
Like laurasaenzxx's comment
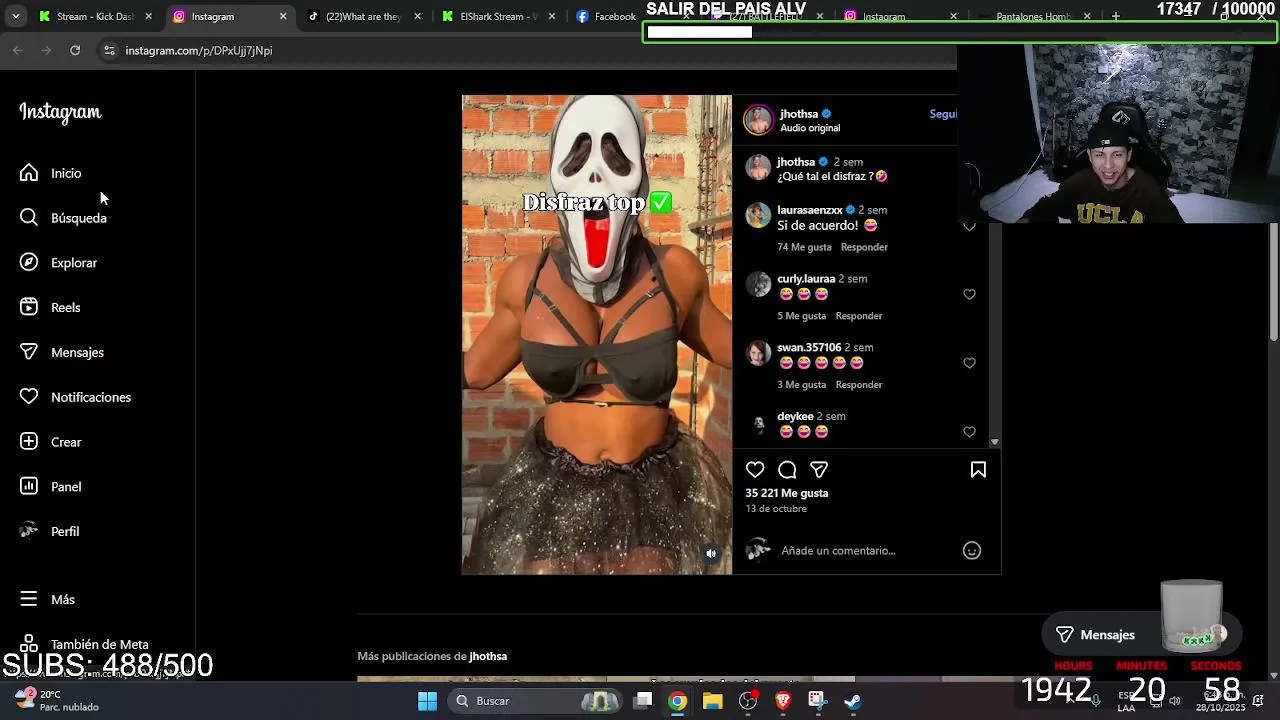pyautogui.click(x=969, y=226)
